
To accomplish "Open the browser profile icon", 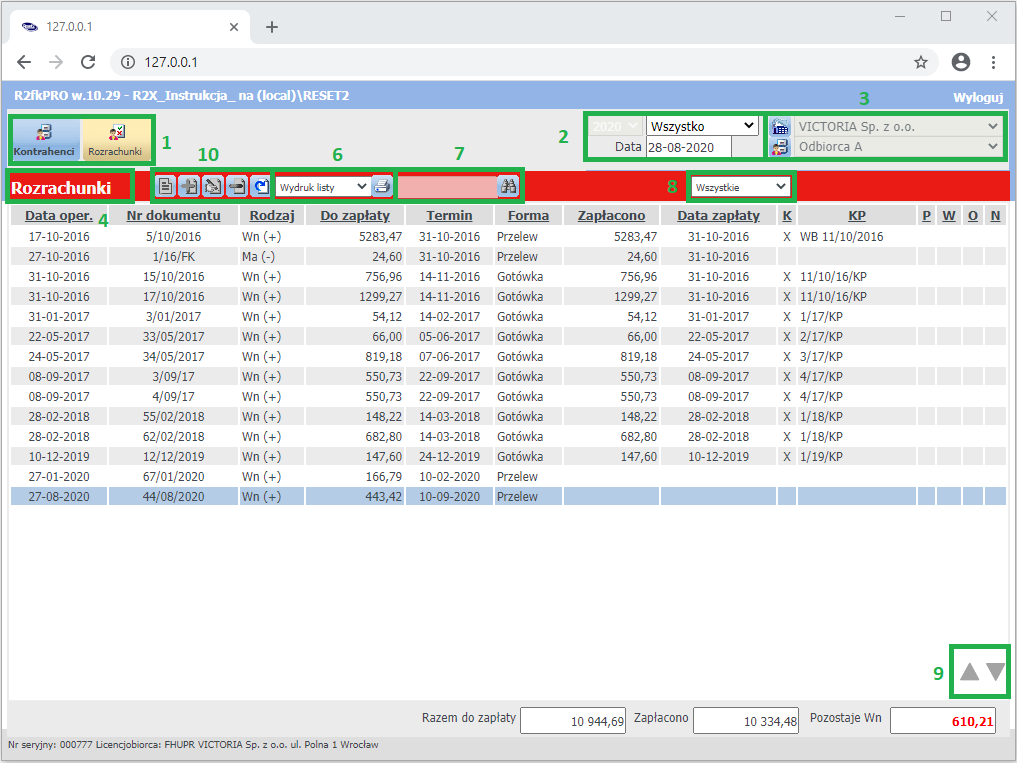I will click(961, 62).
